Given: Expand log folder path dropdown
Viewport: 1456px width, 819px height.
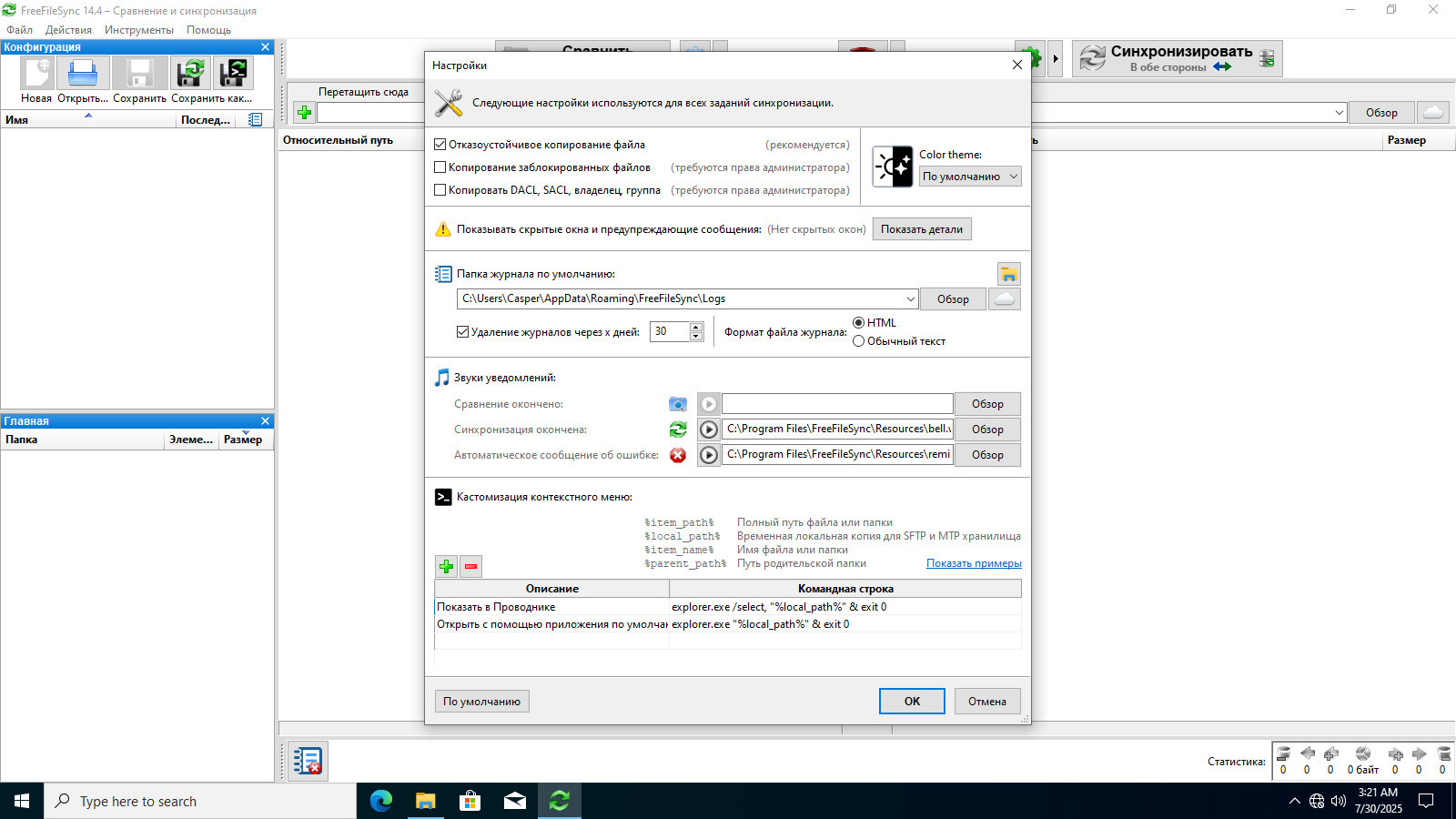Looking at the screenshot, I should pyautogui.click(x=910, y=298).
